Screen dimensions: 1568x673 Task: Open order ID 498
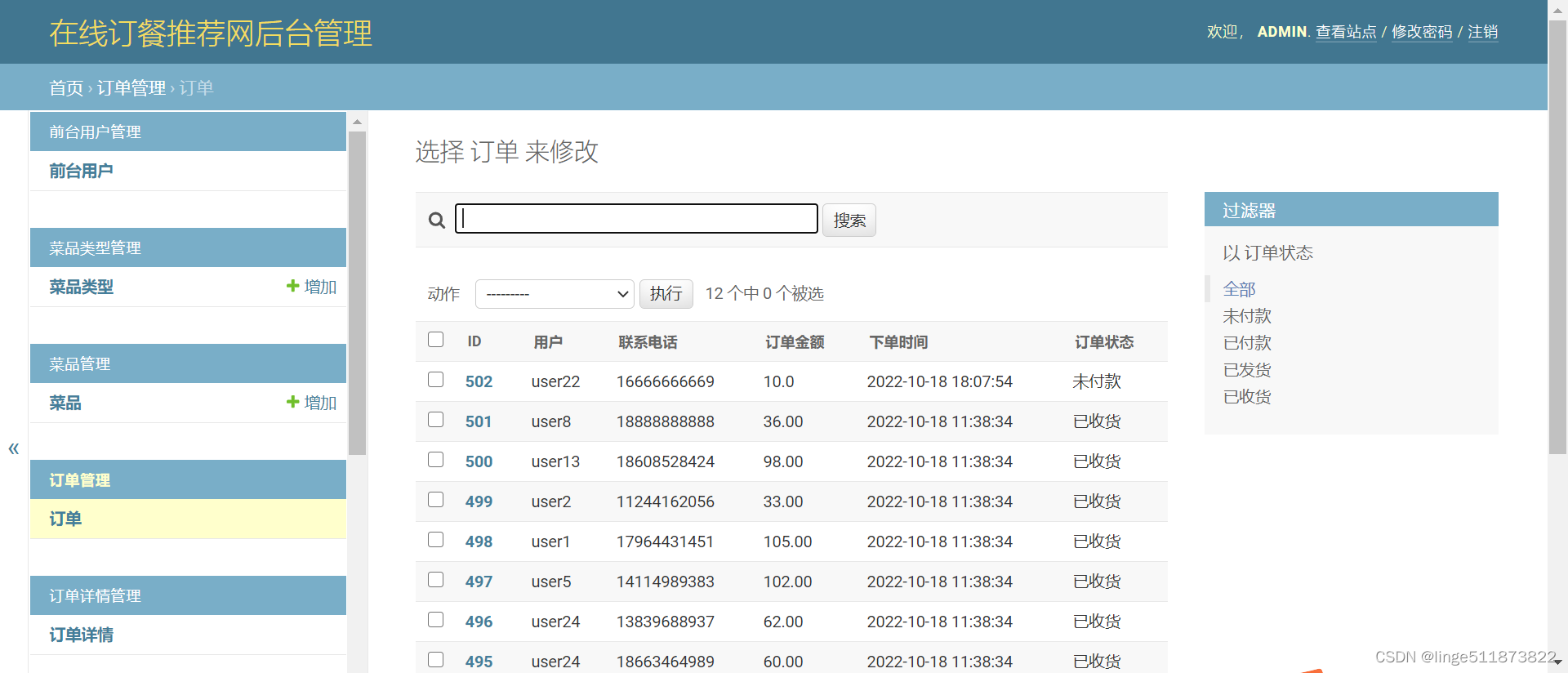tap(479, 542)
